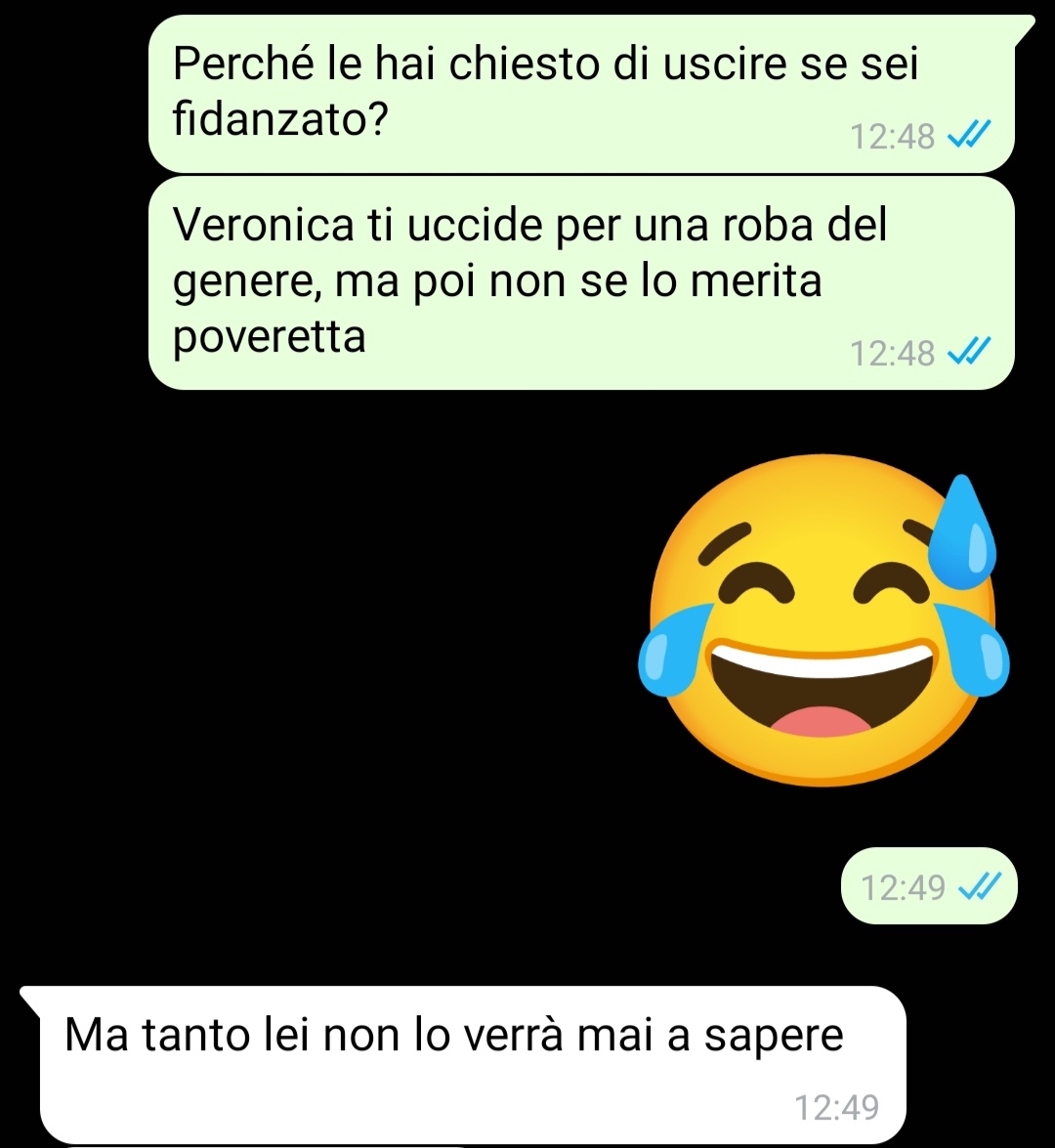Tap the right tear of emoji
The image size is (1055, 1148).
[x=974, y=650]
